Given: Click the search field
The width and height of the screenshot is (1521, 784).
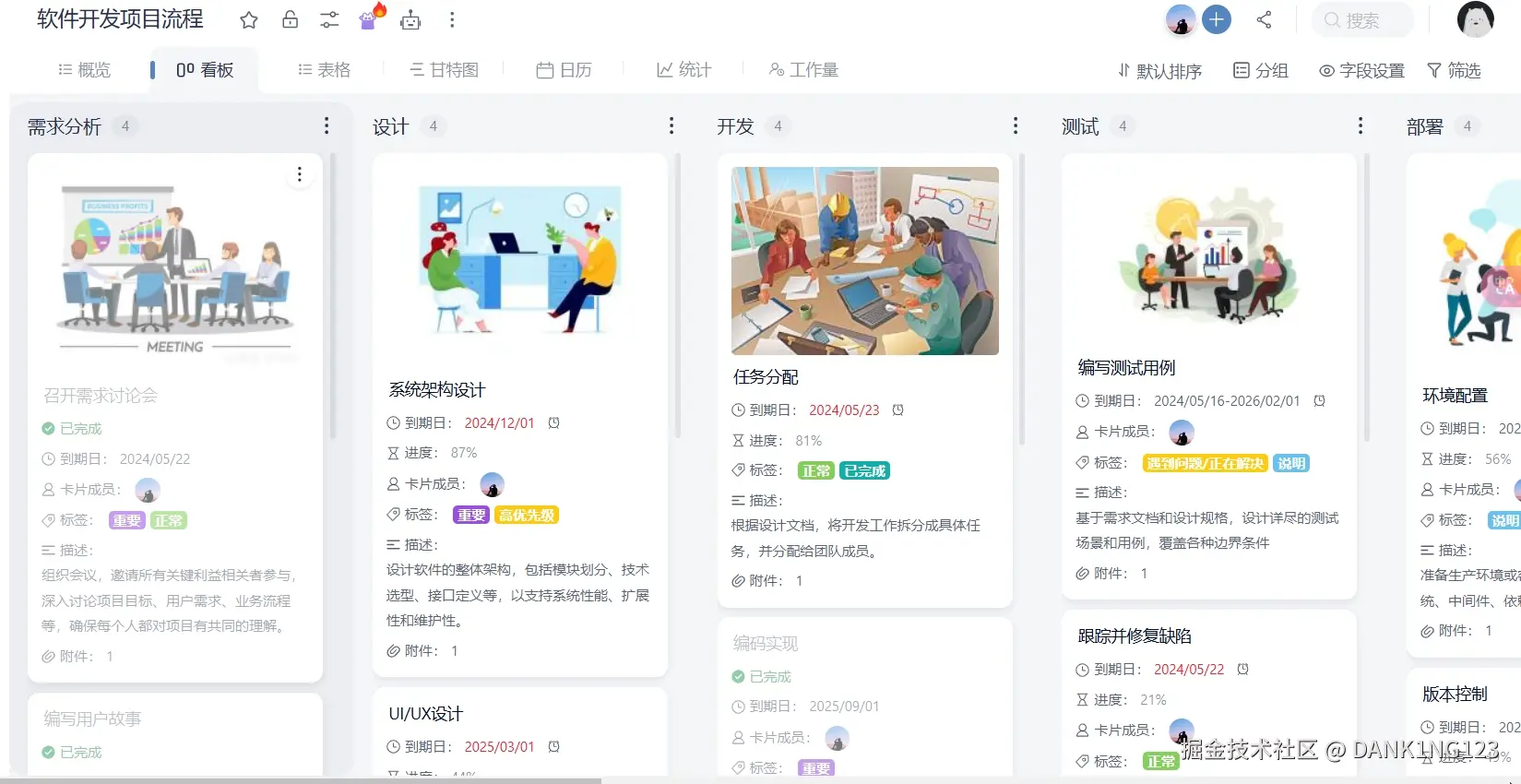Looking at the screenshot, I should 1362,19.
